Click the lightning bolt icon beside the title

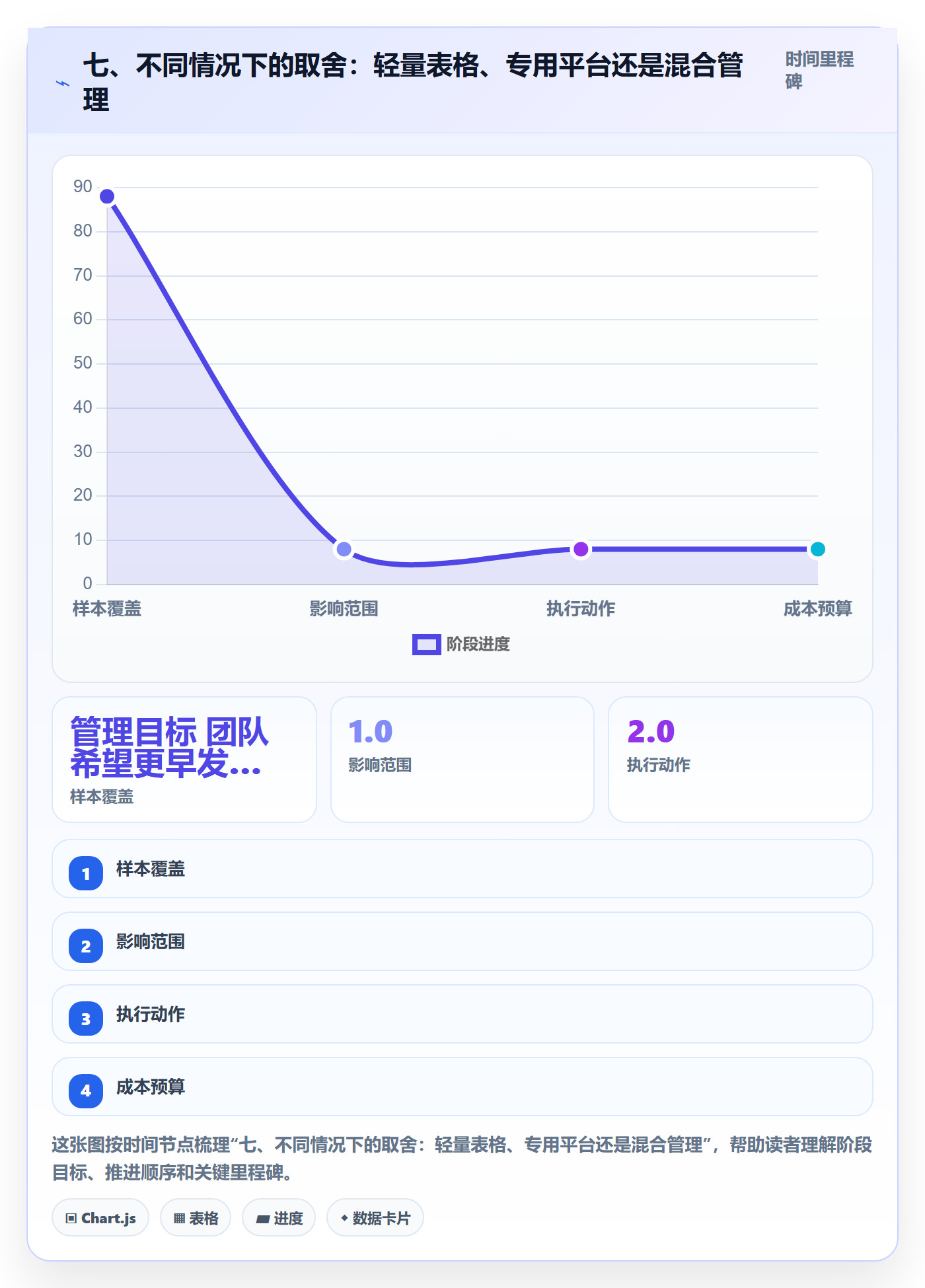click(x=63, y=83)
